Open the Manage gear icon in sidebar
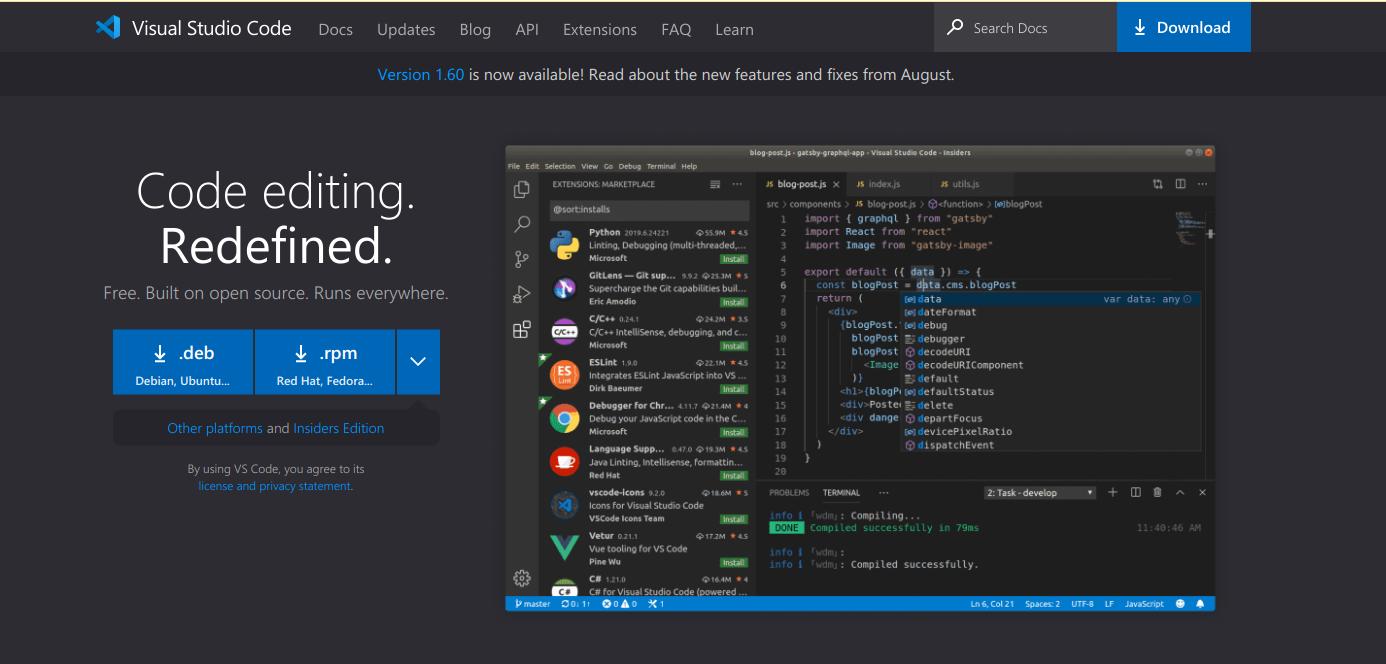Screen dimensions: 1386x664 521,578
